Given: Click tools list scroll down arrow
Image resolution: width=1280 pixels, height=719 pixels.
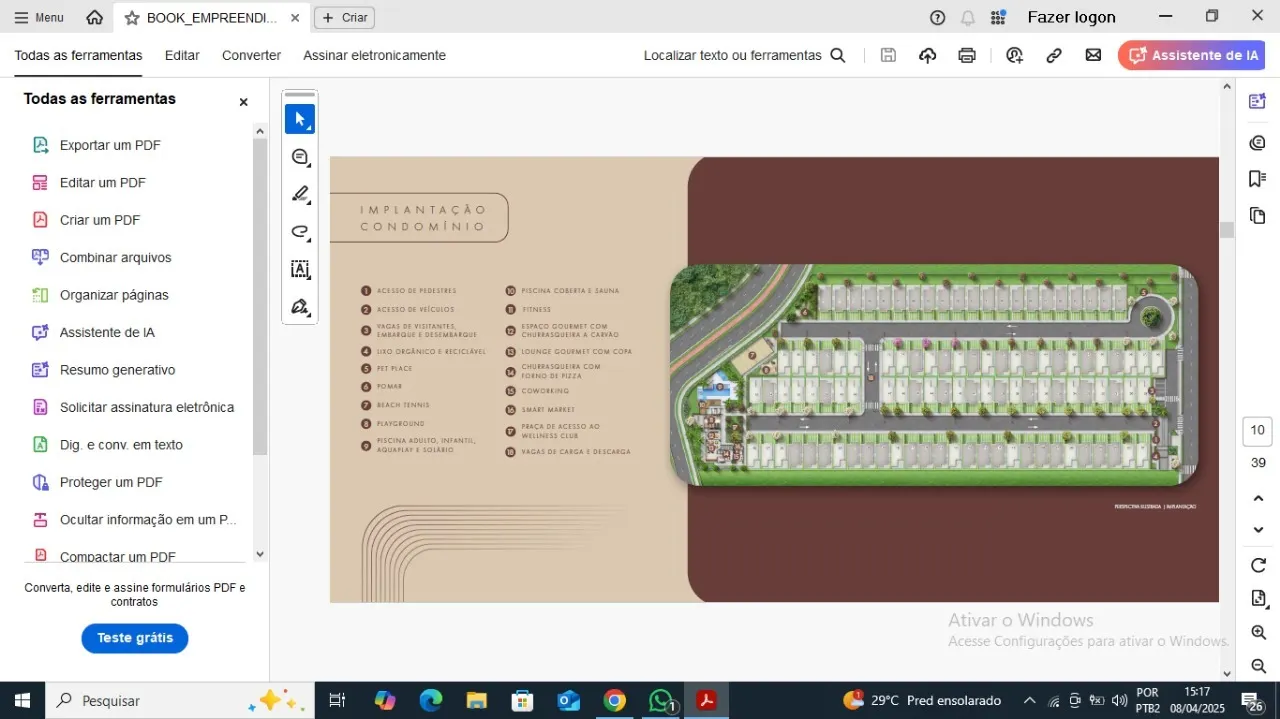Looking at the screenshot, I should coord(260,554).
